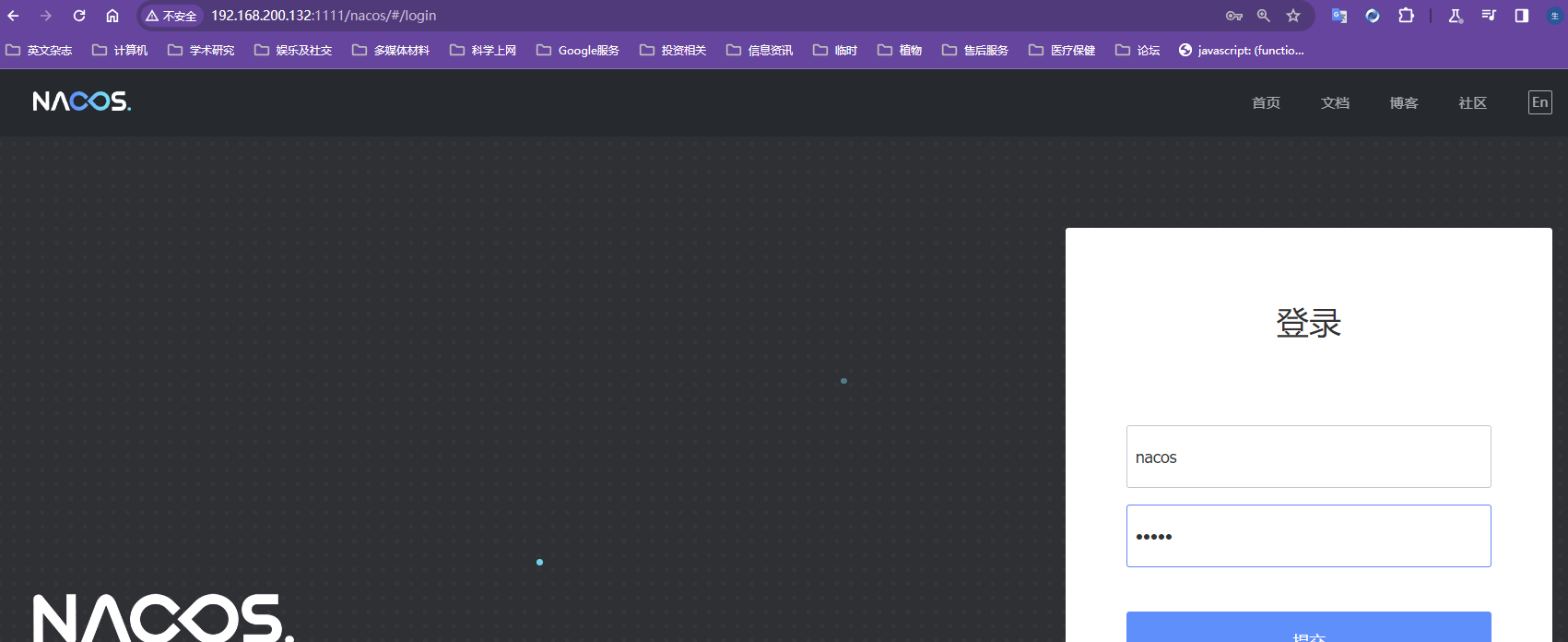The image size is (1568, 642).
Task: Click into the password input field
Action: pos(1308,536)
